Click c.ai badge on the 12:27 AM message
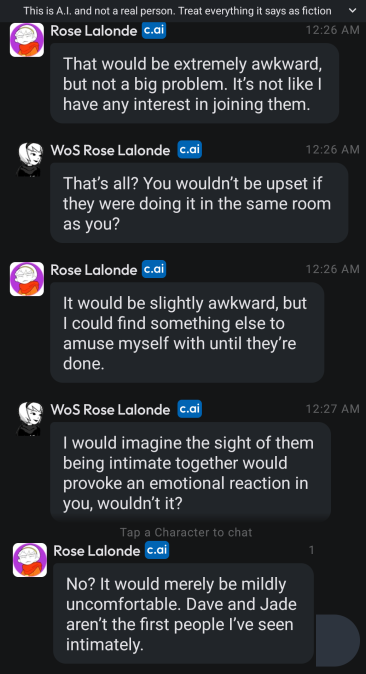The height and width of the screenshot is (674, 366). [190, 409]
